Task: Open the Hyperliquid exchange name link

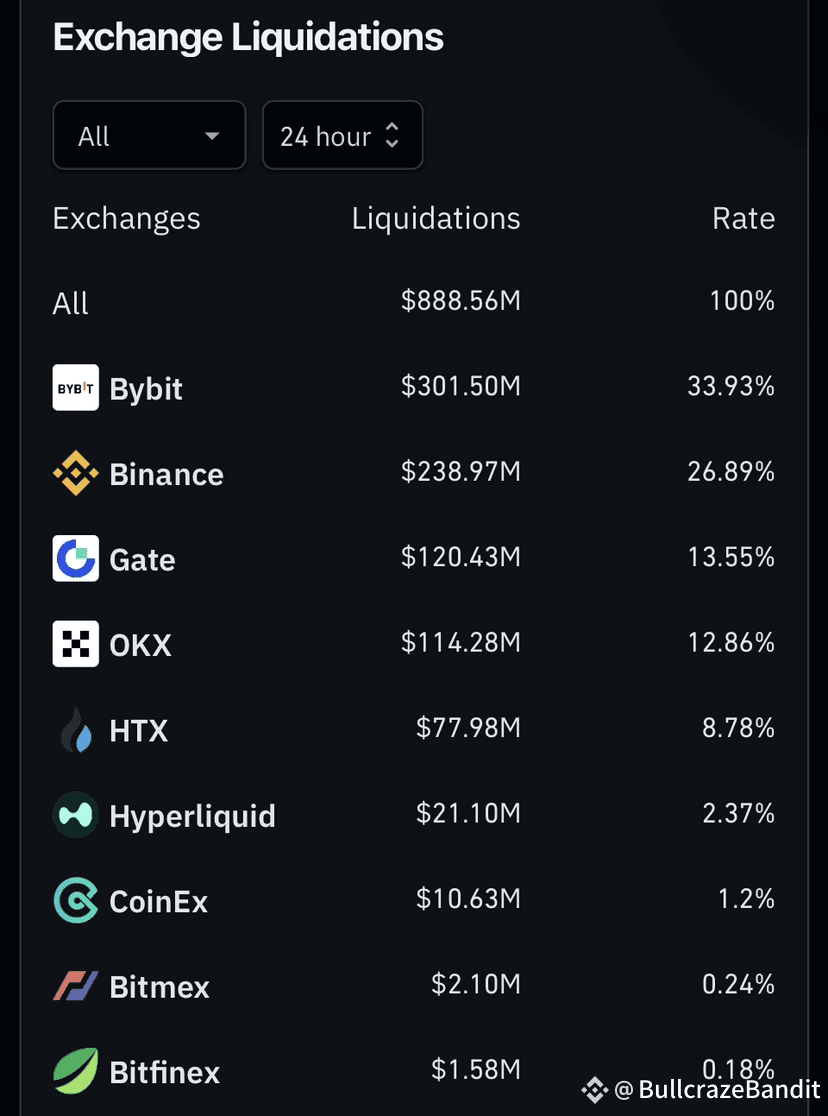Action: 192,816
